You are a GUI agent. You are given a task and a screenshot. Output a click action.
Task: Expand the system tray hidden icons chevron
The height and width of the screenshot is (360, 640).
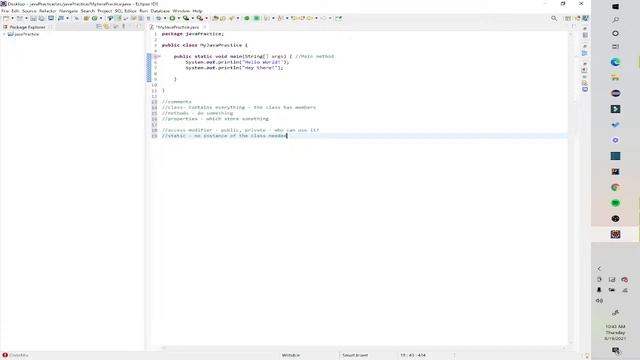[x=599, y=269]
